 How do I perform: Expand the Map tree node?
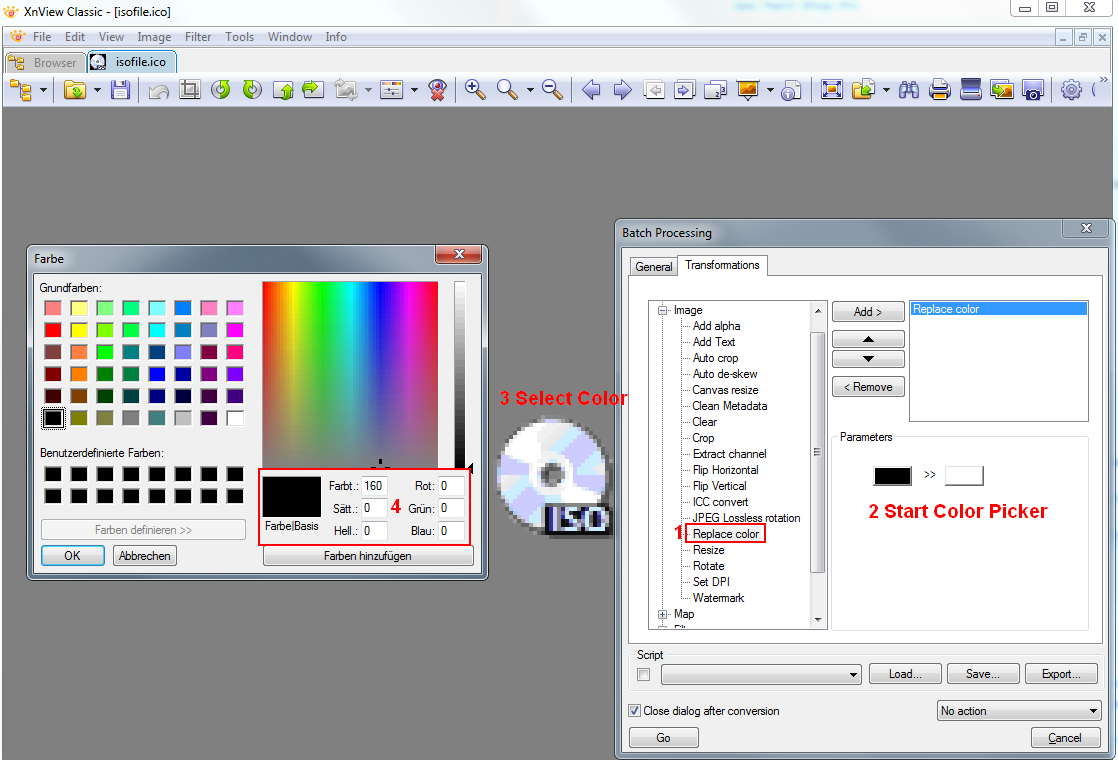coord(662,614)
